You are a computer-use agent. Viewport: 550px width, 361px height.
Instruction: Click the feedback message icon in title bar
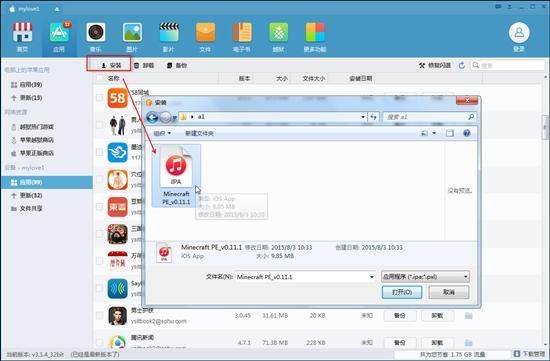(x=497, y=7)
